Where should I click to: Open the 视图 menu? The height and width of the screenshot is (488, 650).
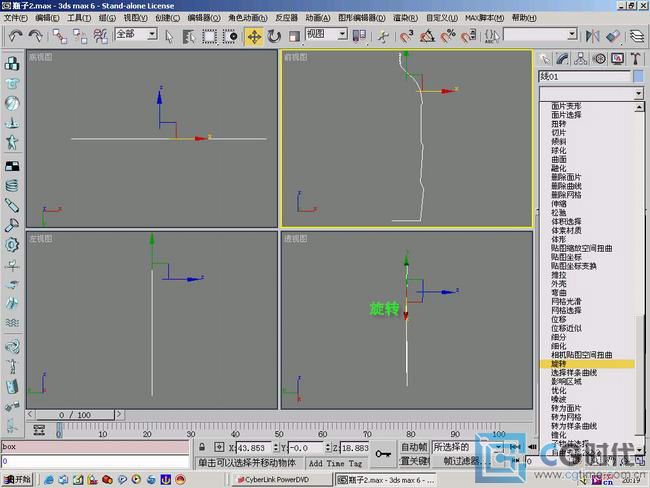(135, 18)
